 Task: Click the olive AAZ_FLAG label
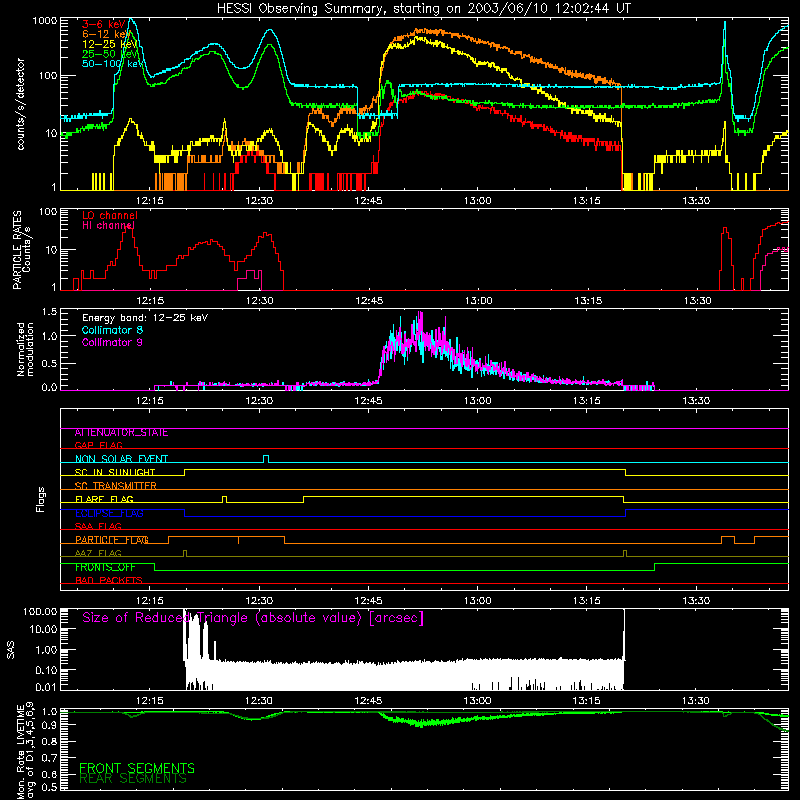[98, 554]
